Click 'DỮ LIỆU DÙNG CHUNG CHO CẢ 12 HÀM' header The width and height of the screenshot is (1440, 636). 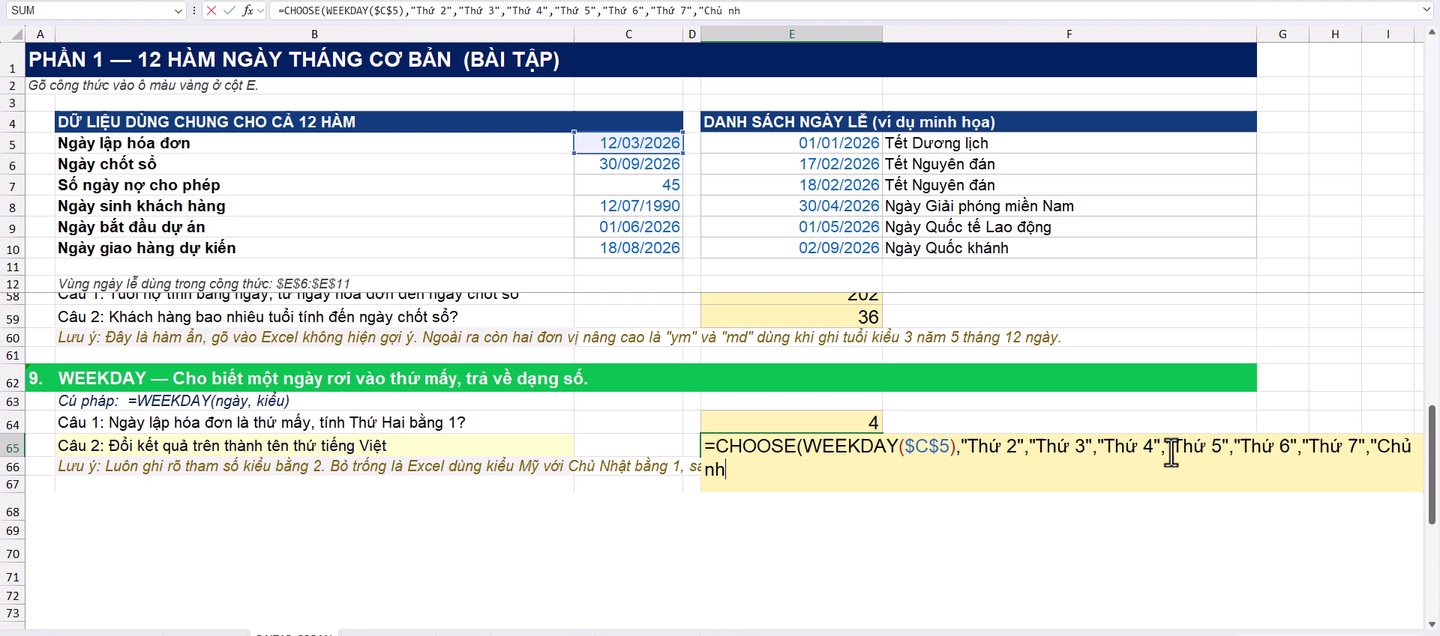coord(369,122)
